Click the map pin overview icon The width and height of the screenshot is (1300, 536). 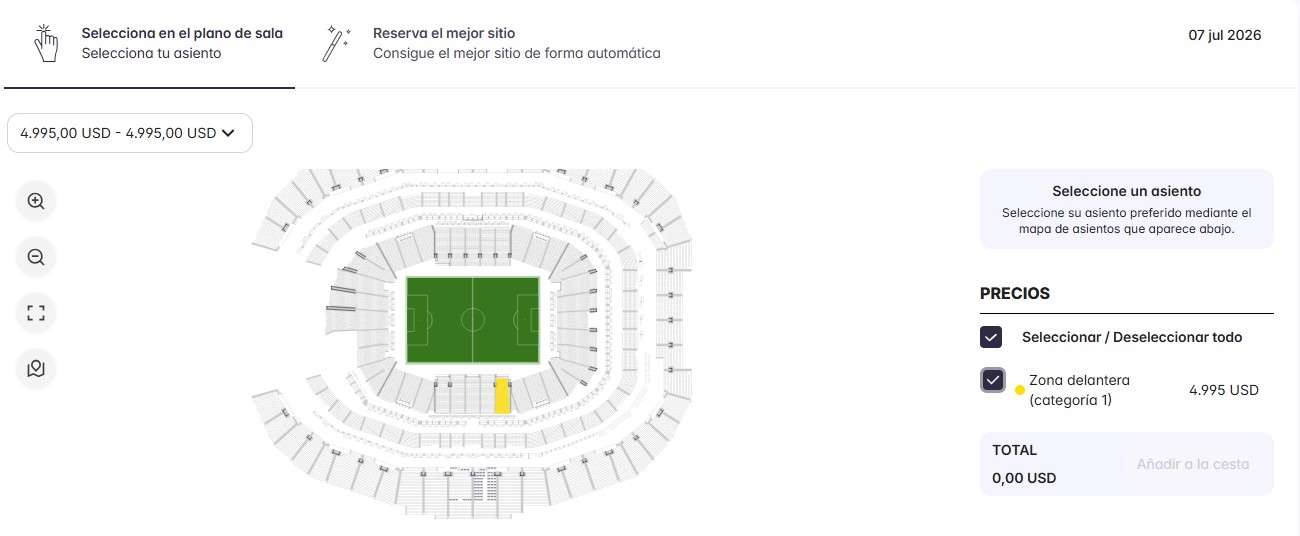(x=36, y=369)
